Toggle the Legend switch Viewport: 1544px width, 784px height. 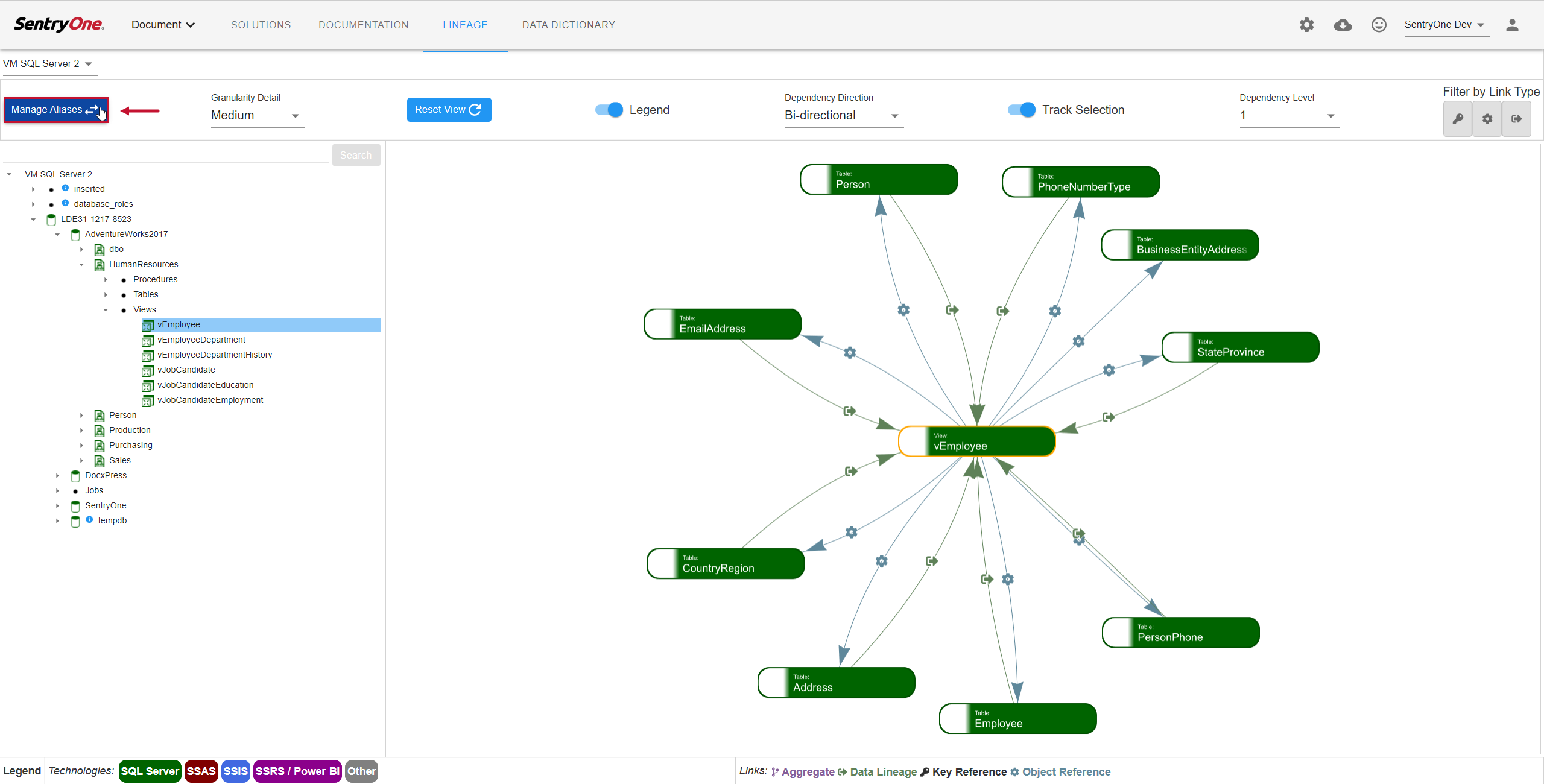609,110
